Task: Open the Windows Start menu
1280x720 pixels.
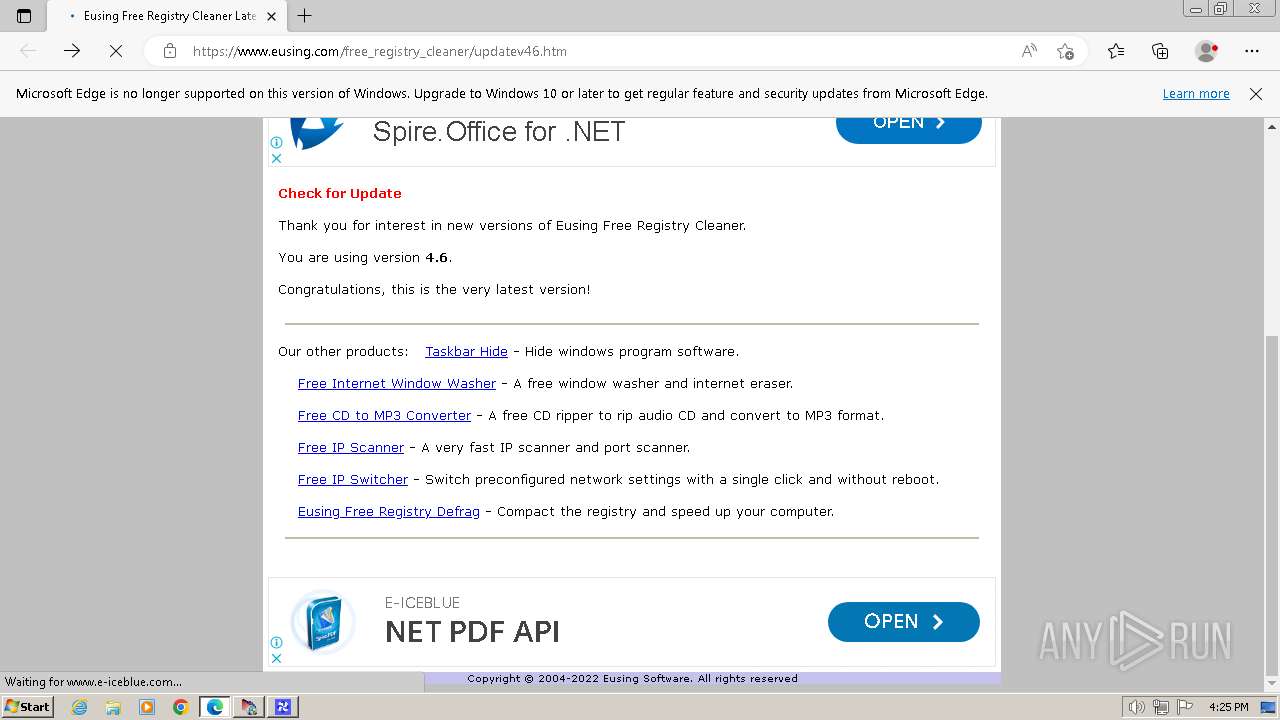Action: point(27,707)
